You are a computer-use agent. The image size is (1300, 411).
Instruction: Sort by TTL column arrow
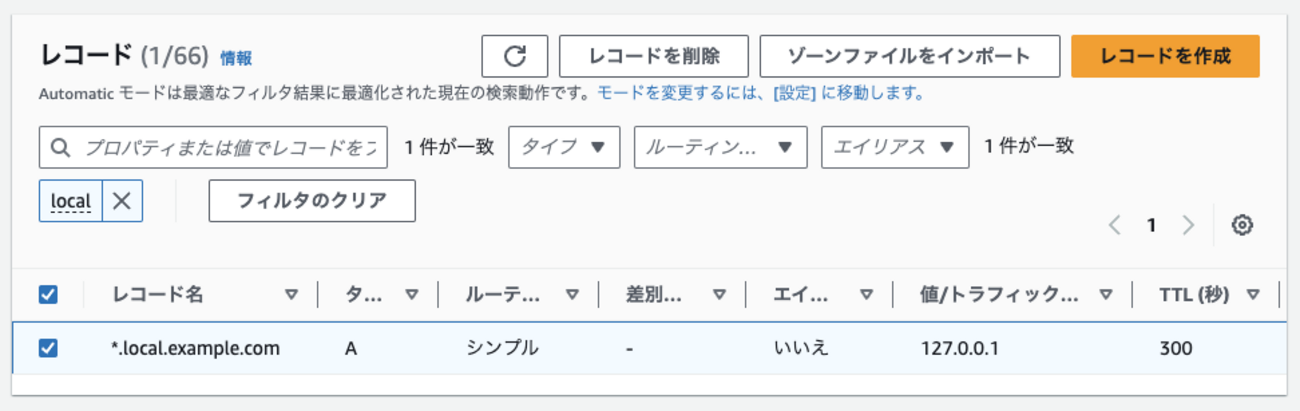[x=1252, y=295]
